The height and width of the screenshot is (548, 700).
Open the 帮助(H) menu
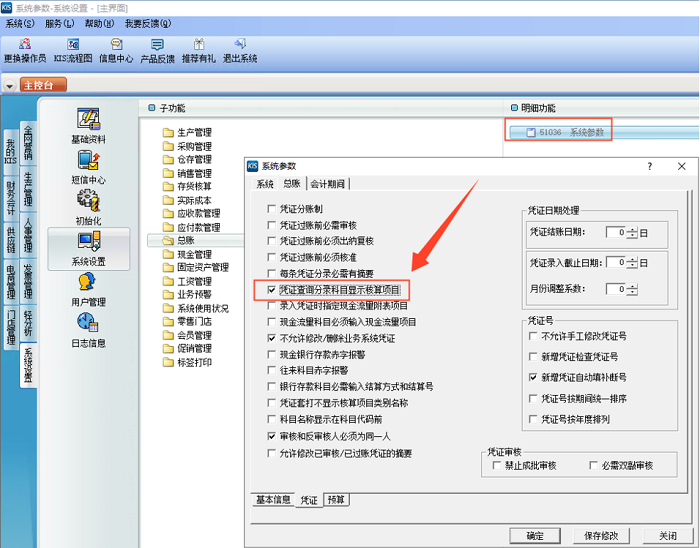click(x=99, y=24)
